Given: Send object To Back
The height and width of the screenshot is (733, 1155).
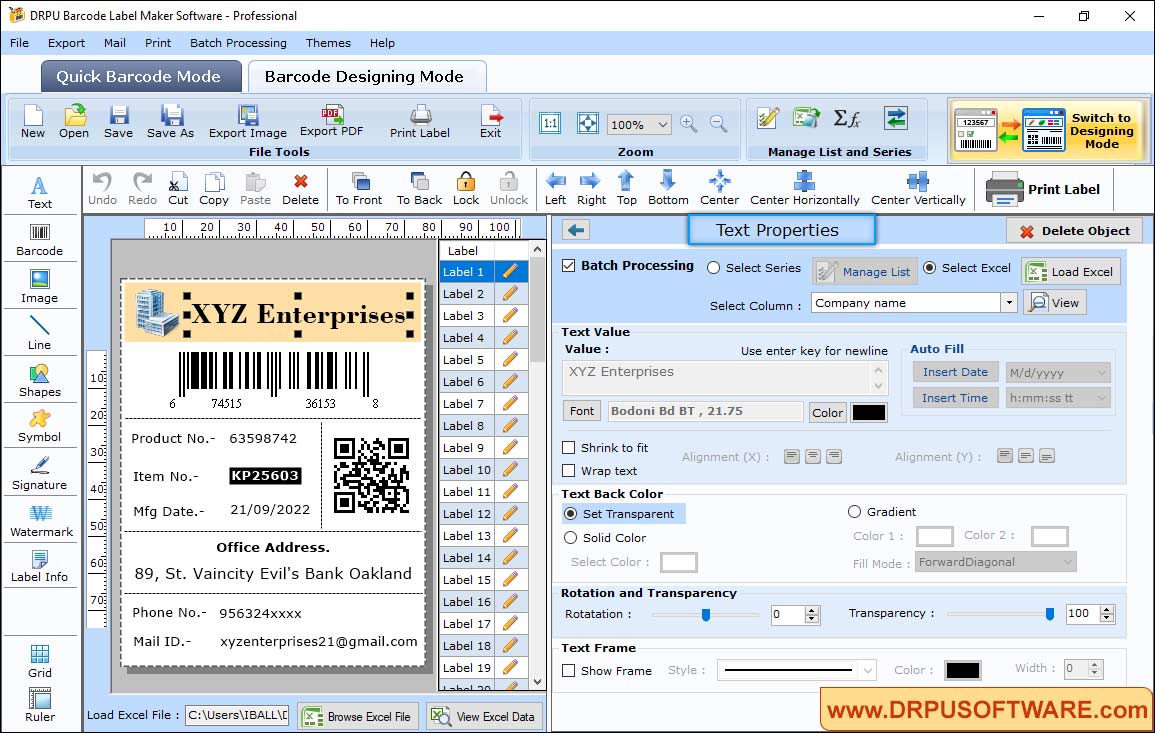Looking at the screenshot, I should 419,189.
